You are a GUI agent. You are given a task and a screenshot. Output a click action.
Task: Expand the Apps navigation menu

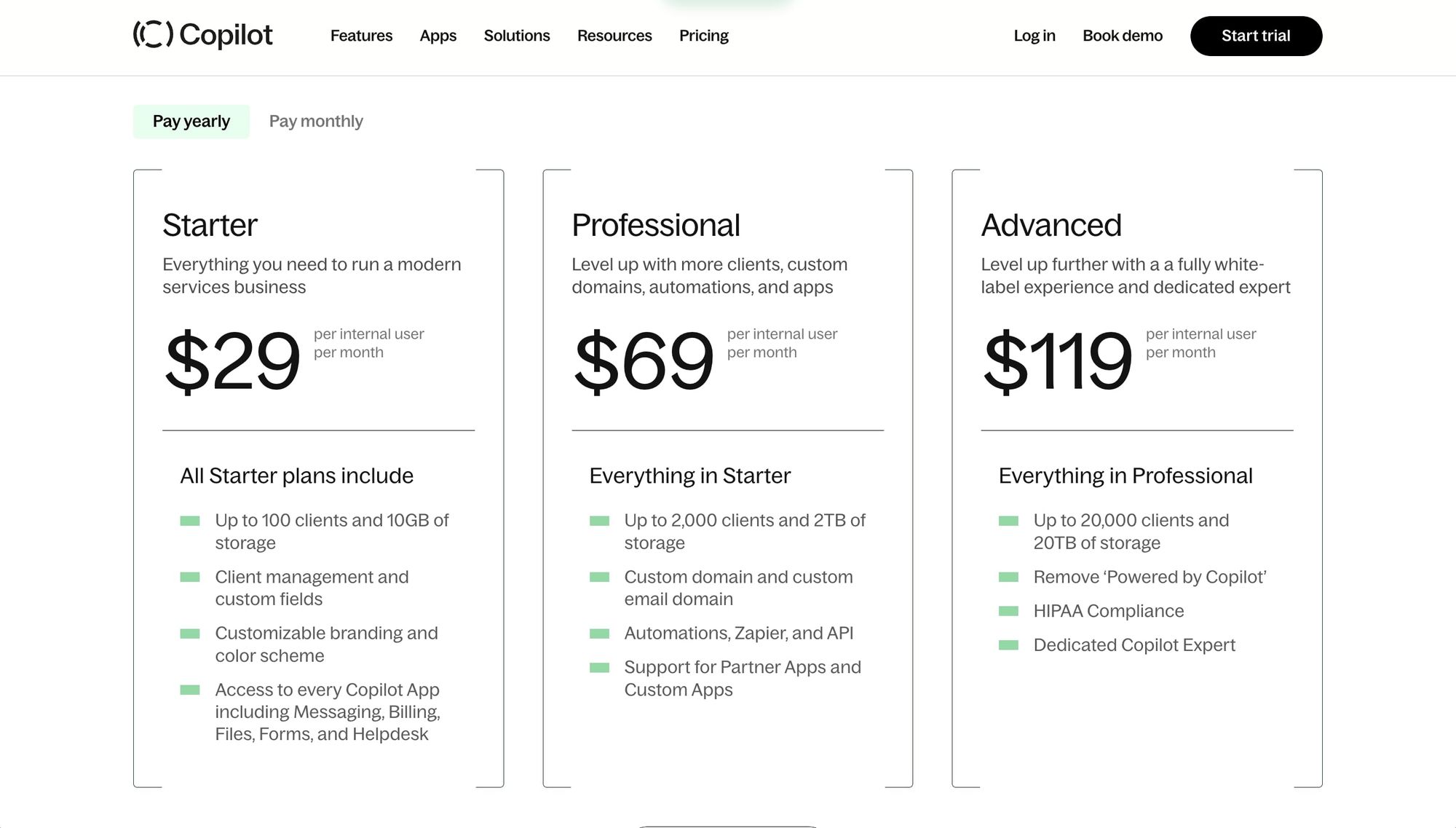tap(438, 36)
